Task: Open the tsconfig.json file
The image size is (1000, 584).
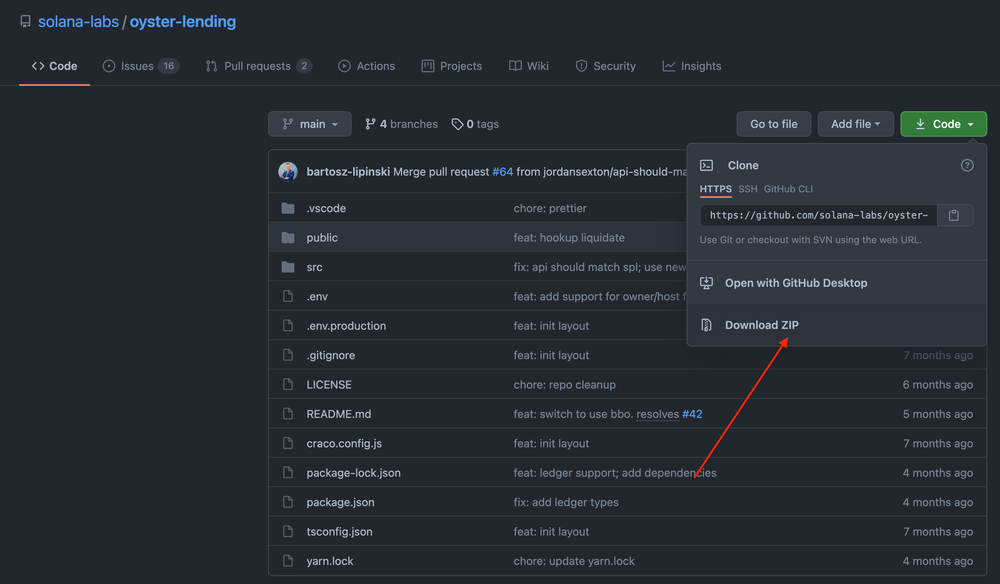Action: tap(339, 531)
